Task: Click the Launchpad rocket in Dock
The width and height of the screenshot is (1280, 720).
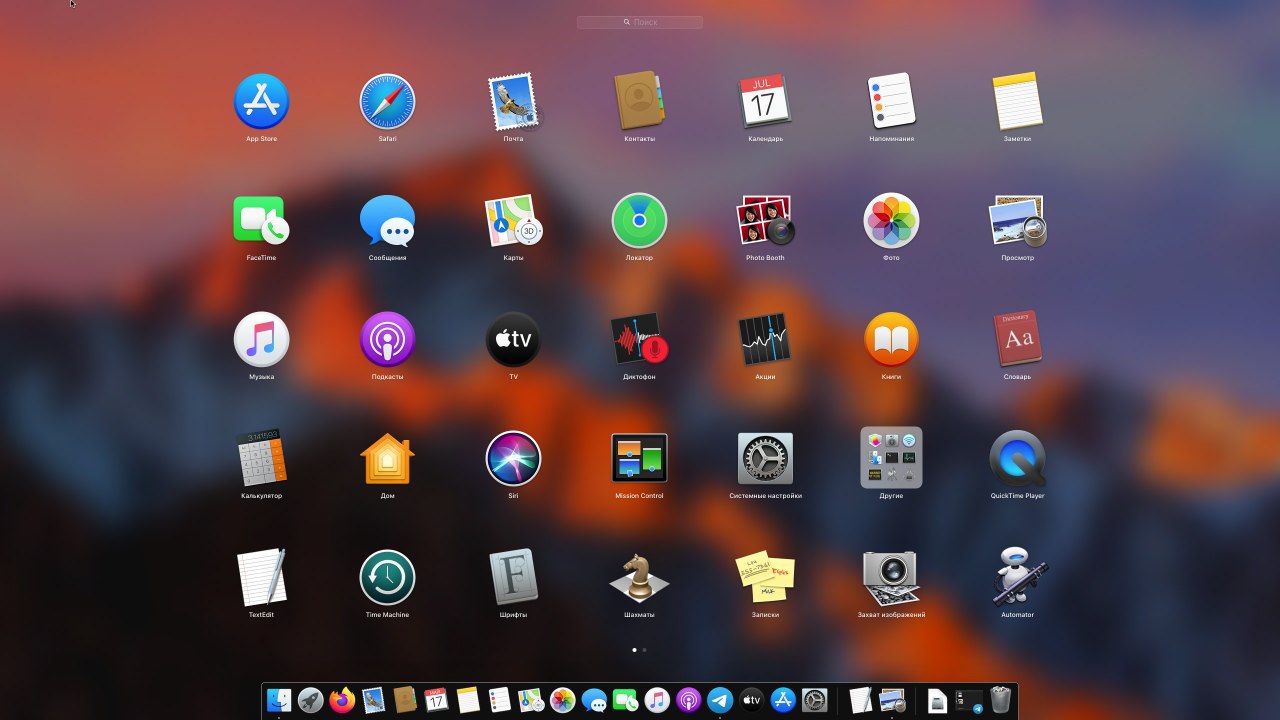Action: [x=310, y=700]
